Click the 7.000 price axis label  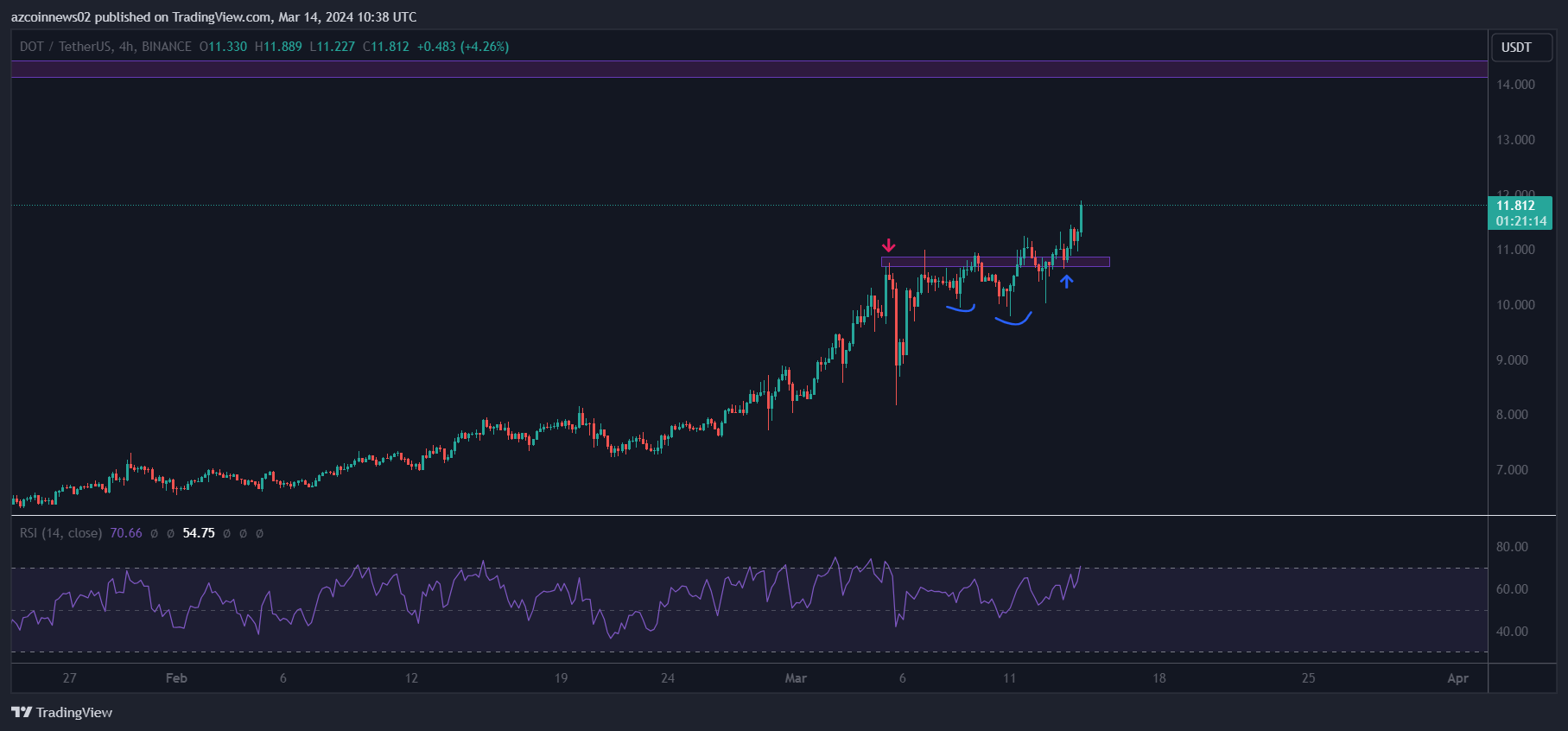(x=1513, y=470)
